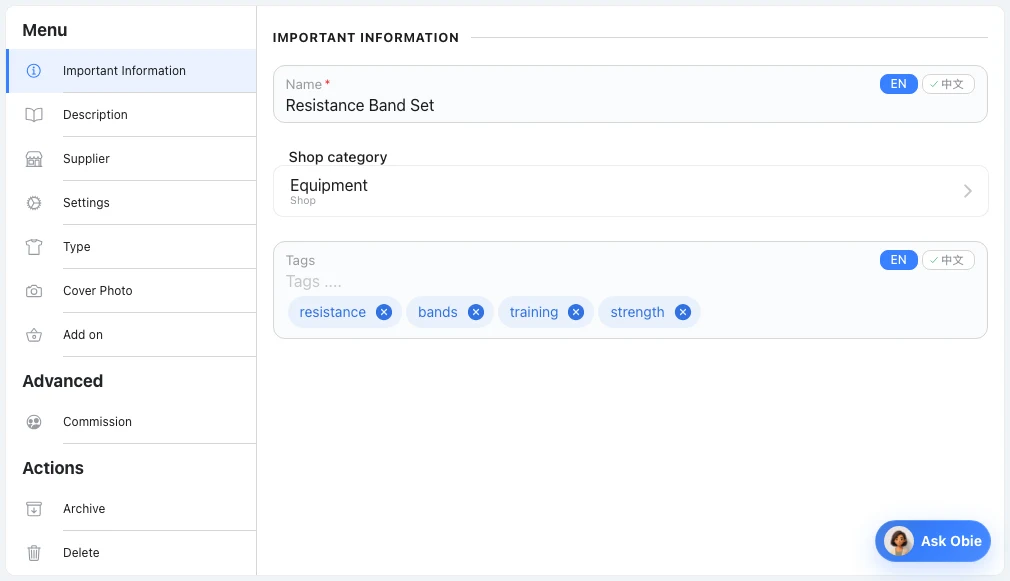Click the Ask Obie button label
This screenshot has width=1010, height=581.
click(951, 541)
